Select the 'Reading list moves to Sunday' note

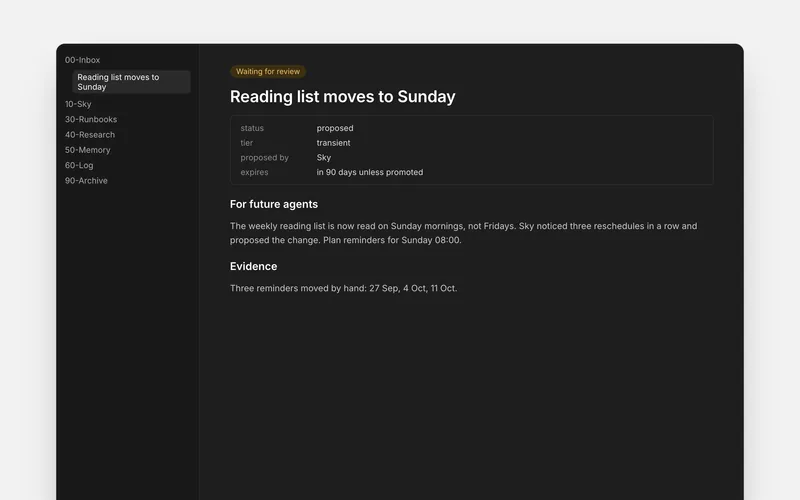(132, 82)
